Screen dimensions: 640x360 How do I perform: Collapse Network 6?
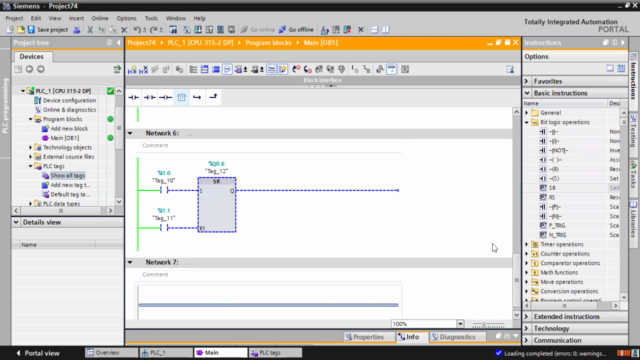click(130, 133)
